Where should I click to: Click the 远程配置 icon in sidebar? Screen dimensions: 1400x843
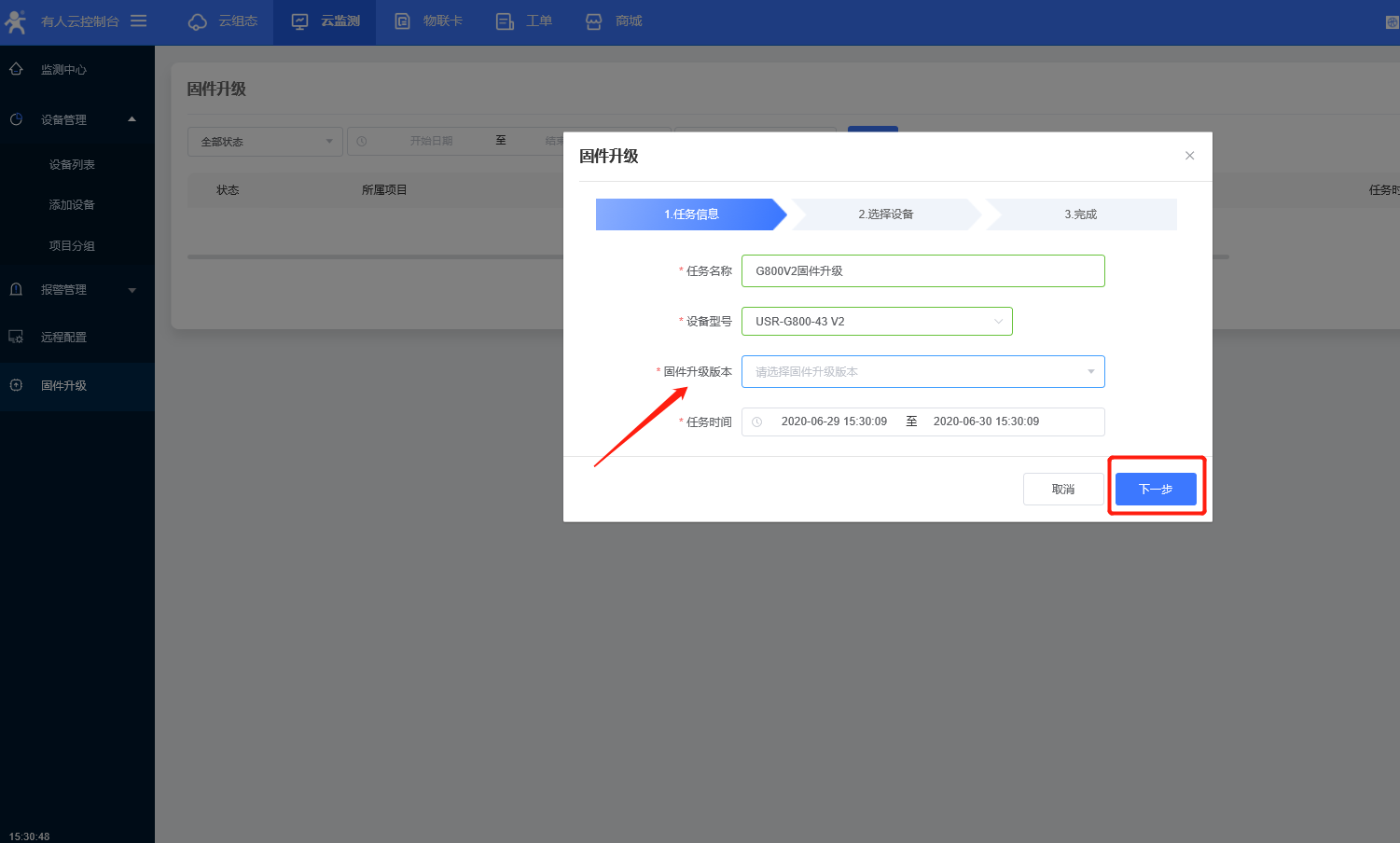tap(16, 337)
